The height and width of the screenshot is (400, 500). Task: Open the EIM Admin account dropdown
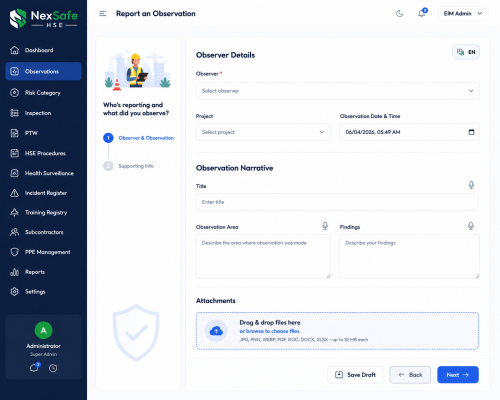click(x=463, y=14)
